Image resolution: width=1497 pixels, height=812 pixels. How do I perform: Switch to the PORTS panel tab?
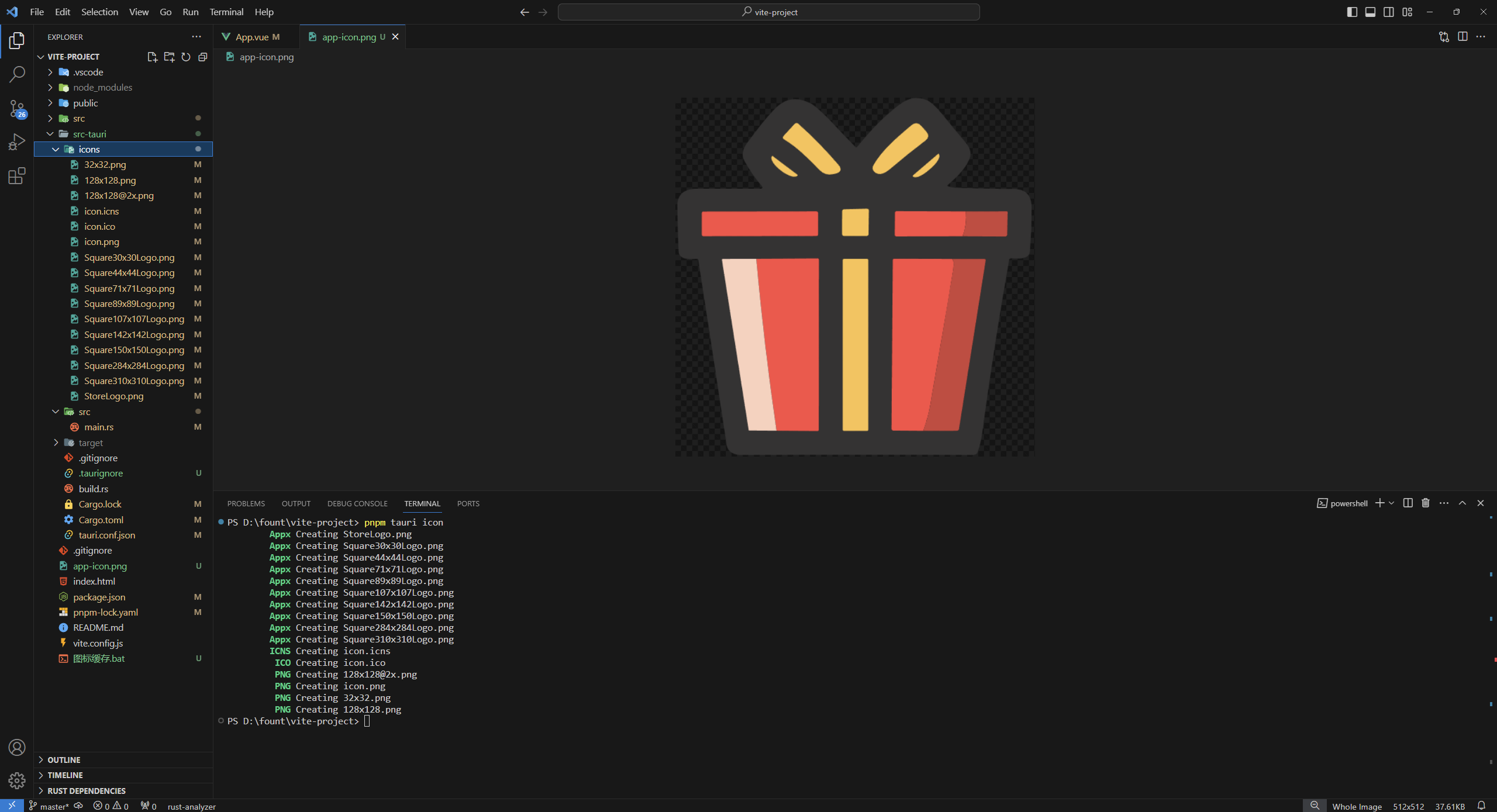point(468,503)
